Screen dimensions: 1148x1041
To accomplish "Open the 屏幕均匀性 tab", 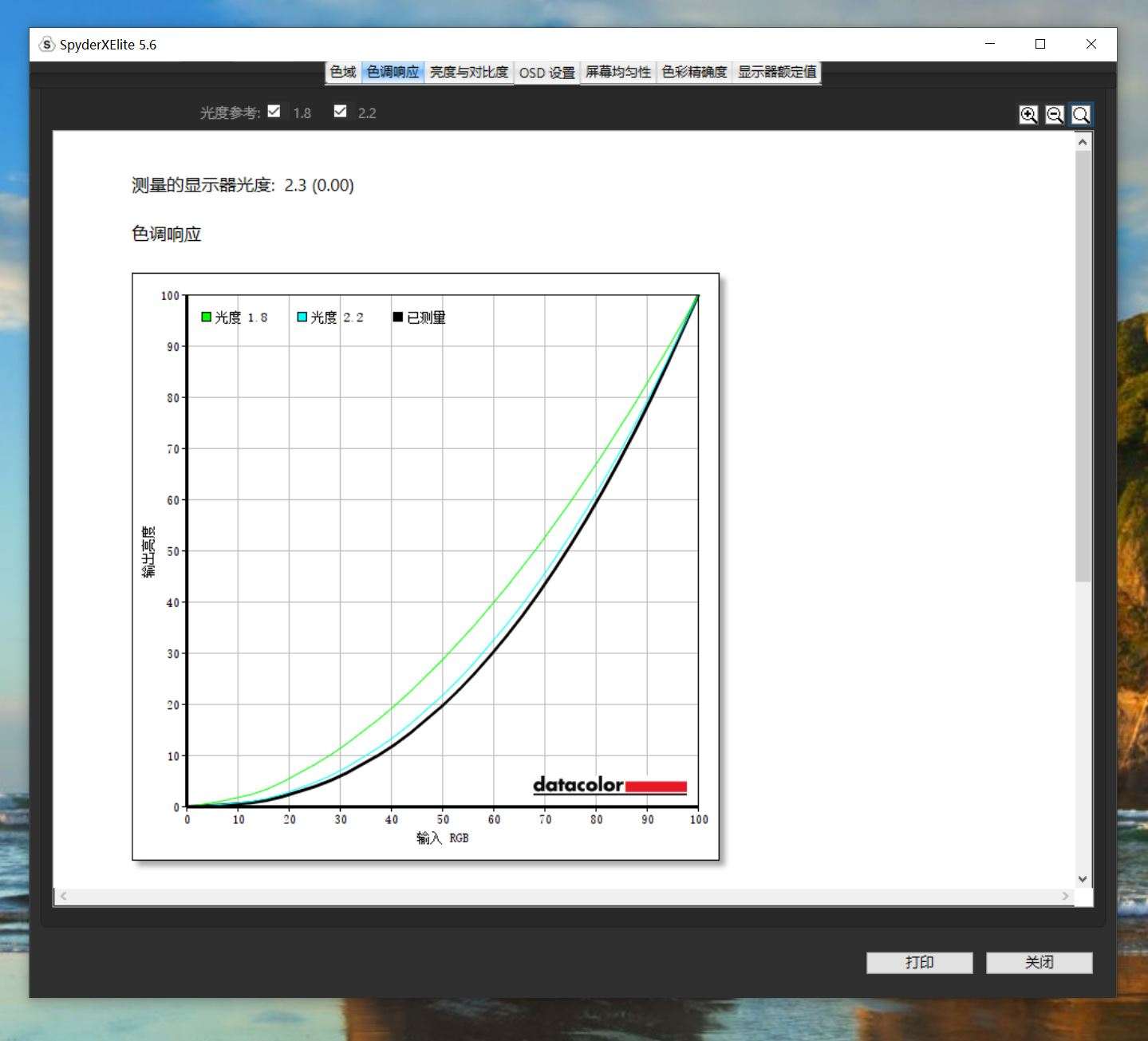I will [617, 72].
